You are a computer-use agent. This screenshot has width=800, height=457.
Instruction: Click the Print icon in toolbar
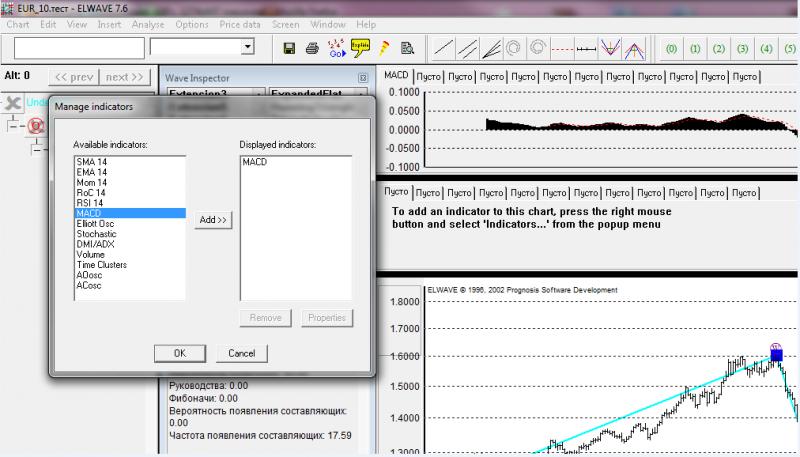(312, 48)
